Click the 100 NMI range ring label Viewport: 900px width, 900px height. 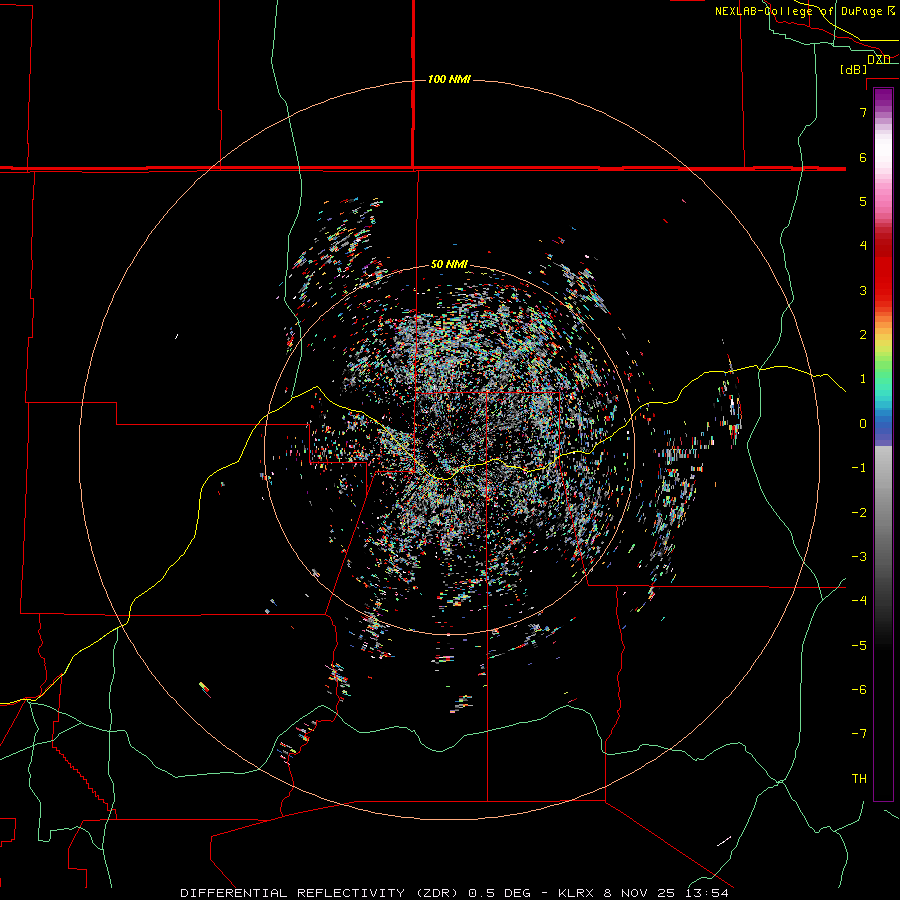pyautogui.click(x=449, y=79)
